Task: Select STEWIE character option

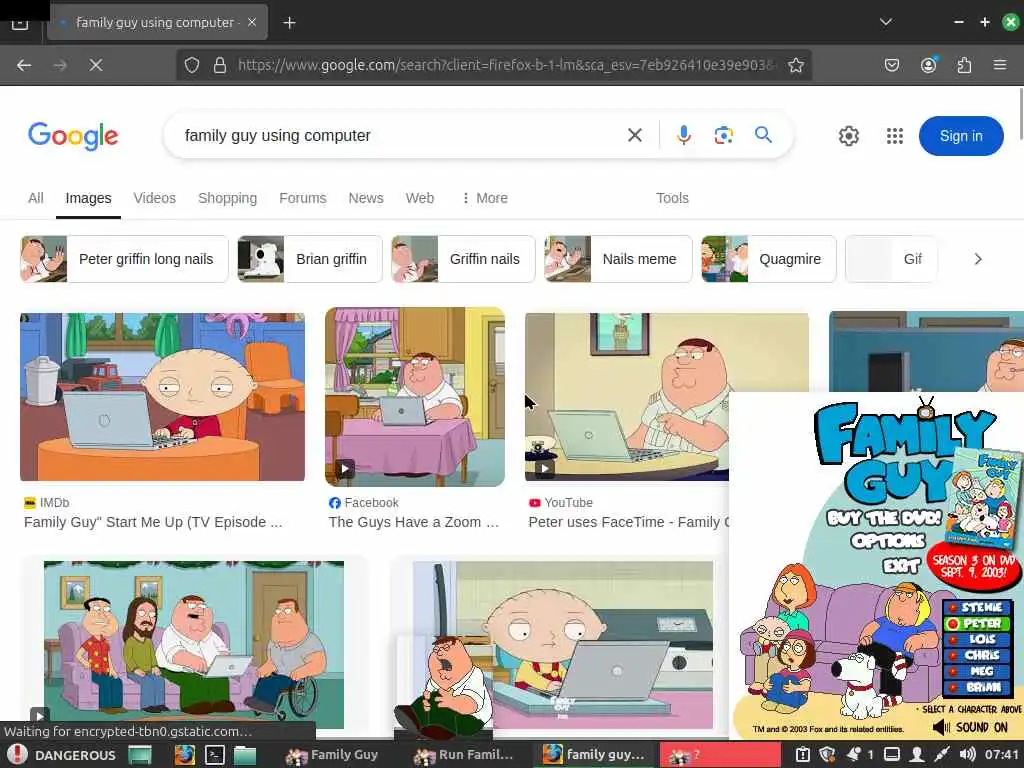Action: (978, 607)
